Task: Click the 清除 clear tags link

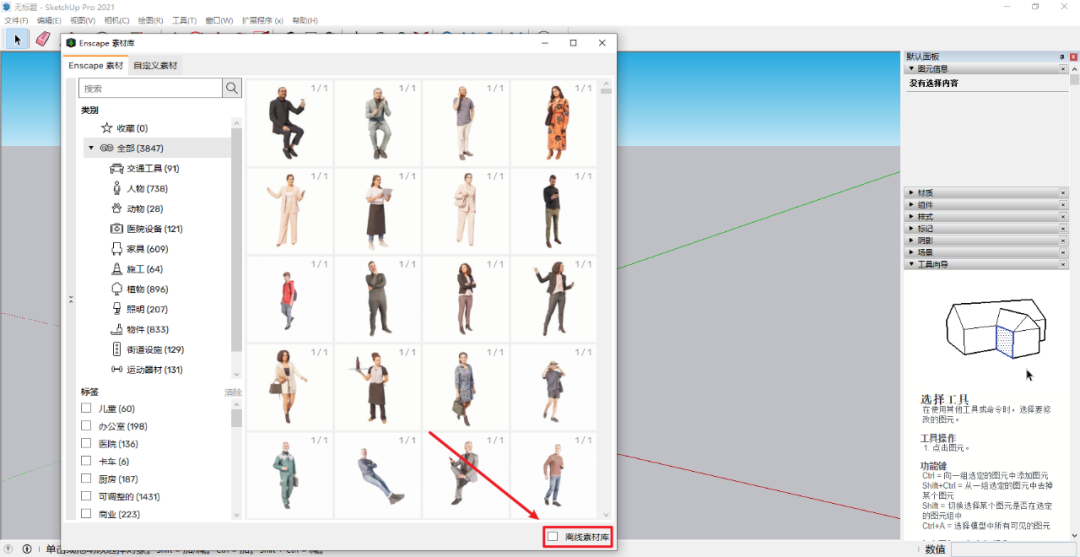Action: (x=232, y=392)
